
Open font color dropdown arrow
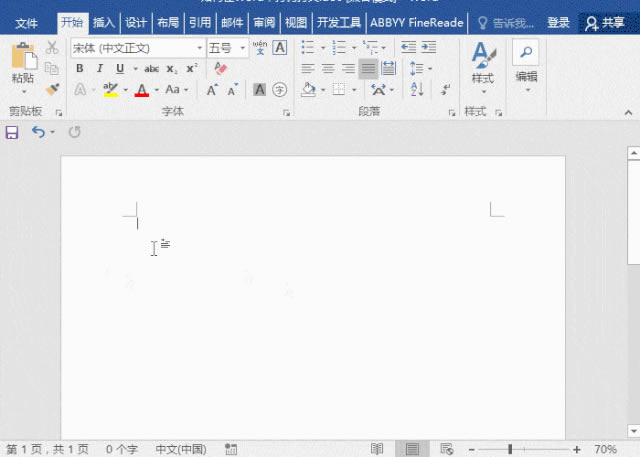coord(156,90)
